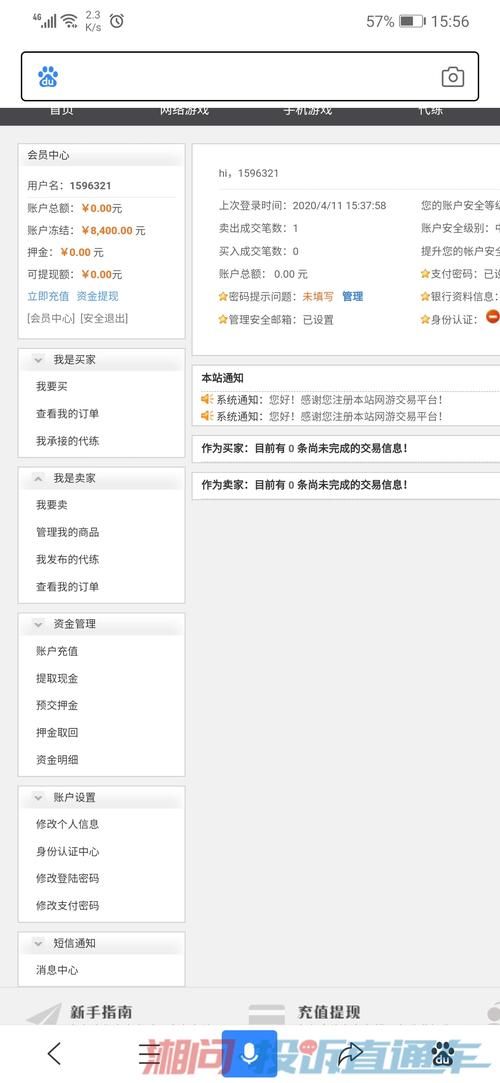Screen dimensions: 500x1083
Task: Click last login time 2020/4/11 15:37:58
Action: 339,205
